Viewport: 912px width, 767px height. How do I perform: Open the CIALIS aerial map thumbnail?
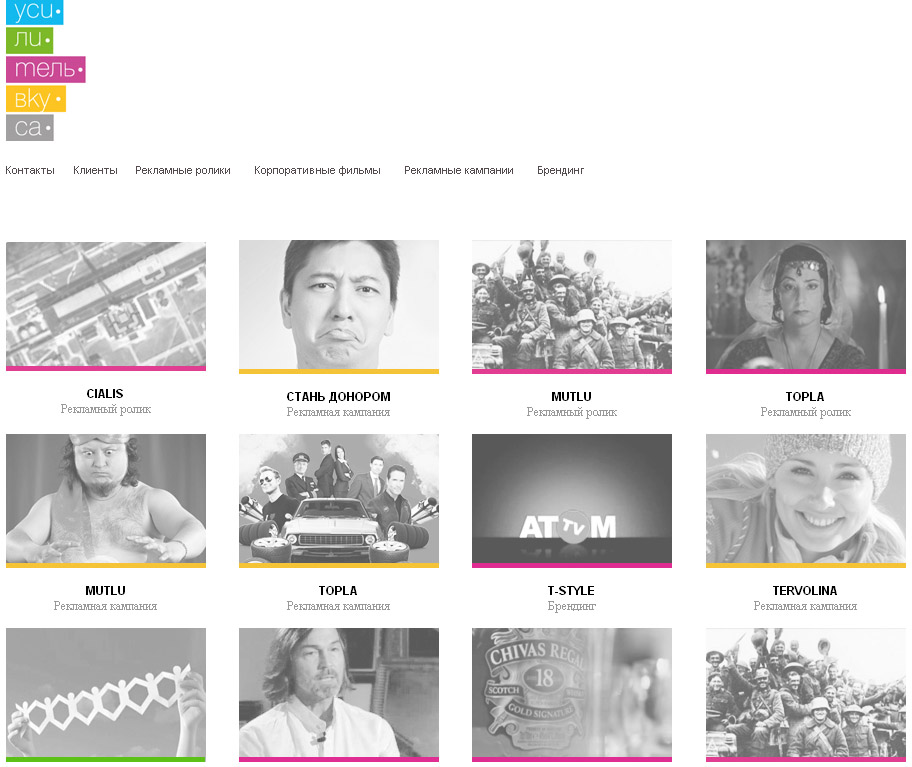pyautogui.click(x=106, y=306)
